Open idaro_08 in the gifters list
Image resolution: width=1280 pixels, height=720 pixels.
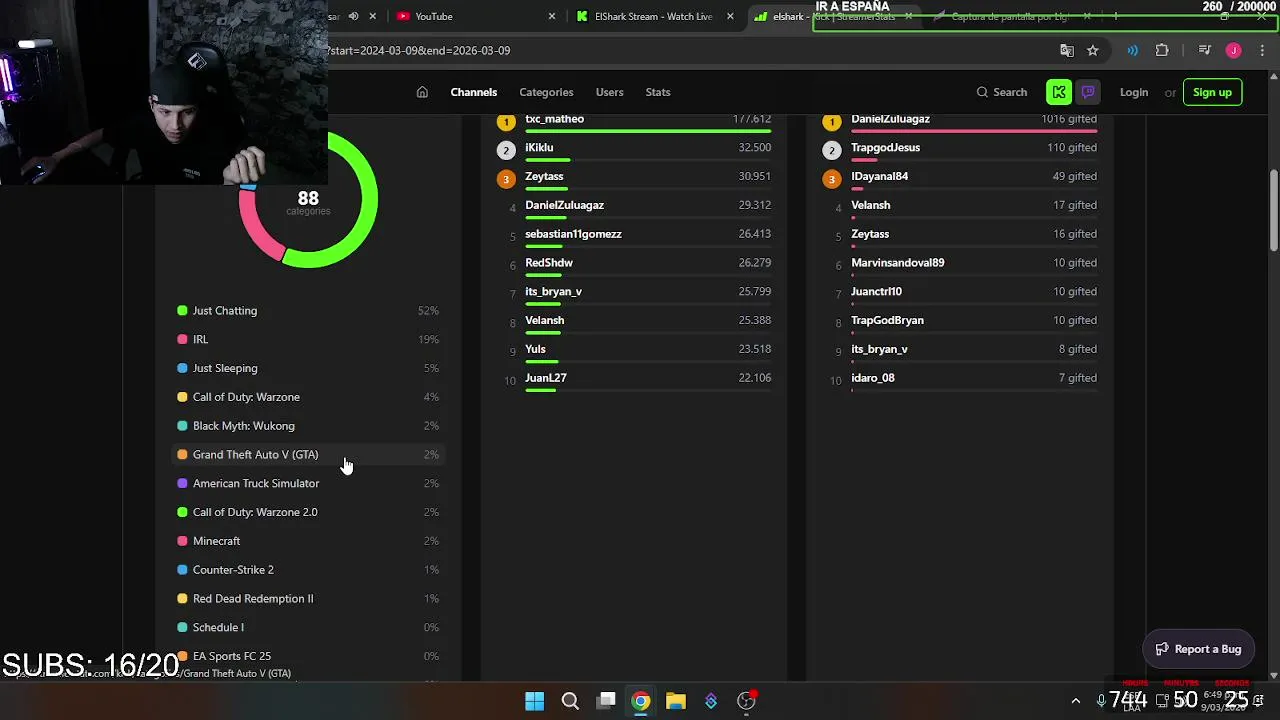coord(873,378)
